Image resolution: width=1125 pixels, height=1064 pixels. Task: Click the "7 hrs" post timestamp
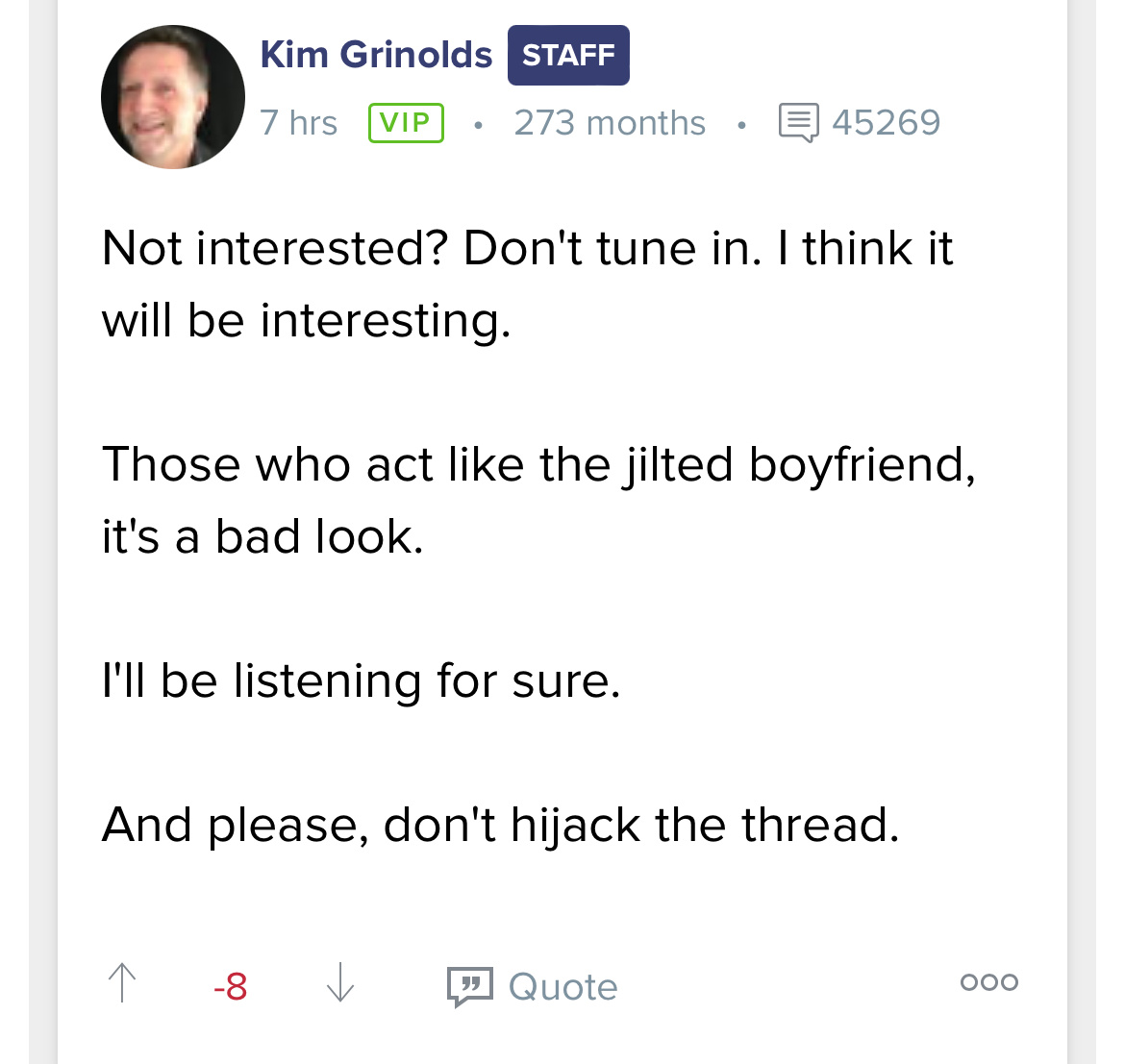tap(298, 122)
